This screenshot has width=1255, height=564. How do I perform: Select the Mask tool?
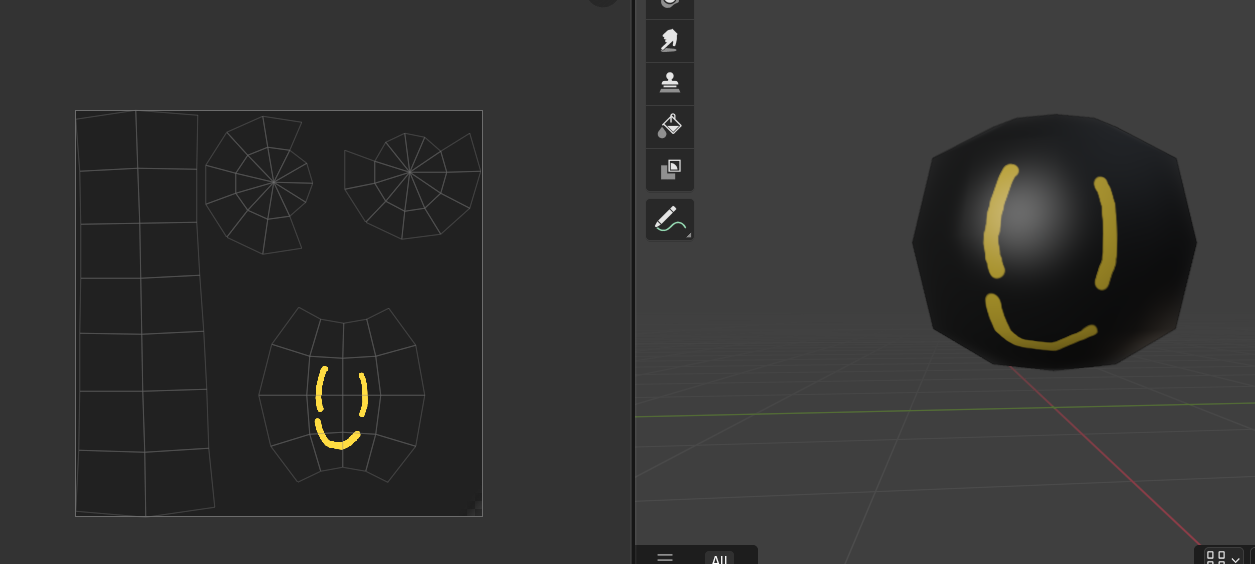(x=670, y=169)
